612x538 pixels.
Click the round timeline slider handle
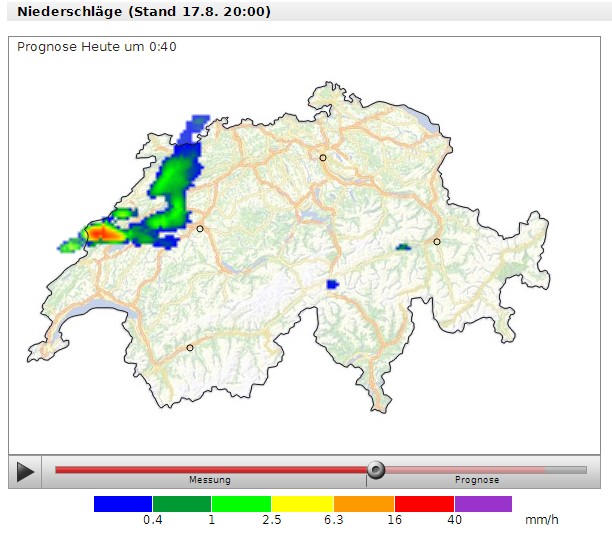(x=376, y=469)
